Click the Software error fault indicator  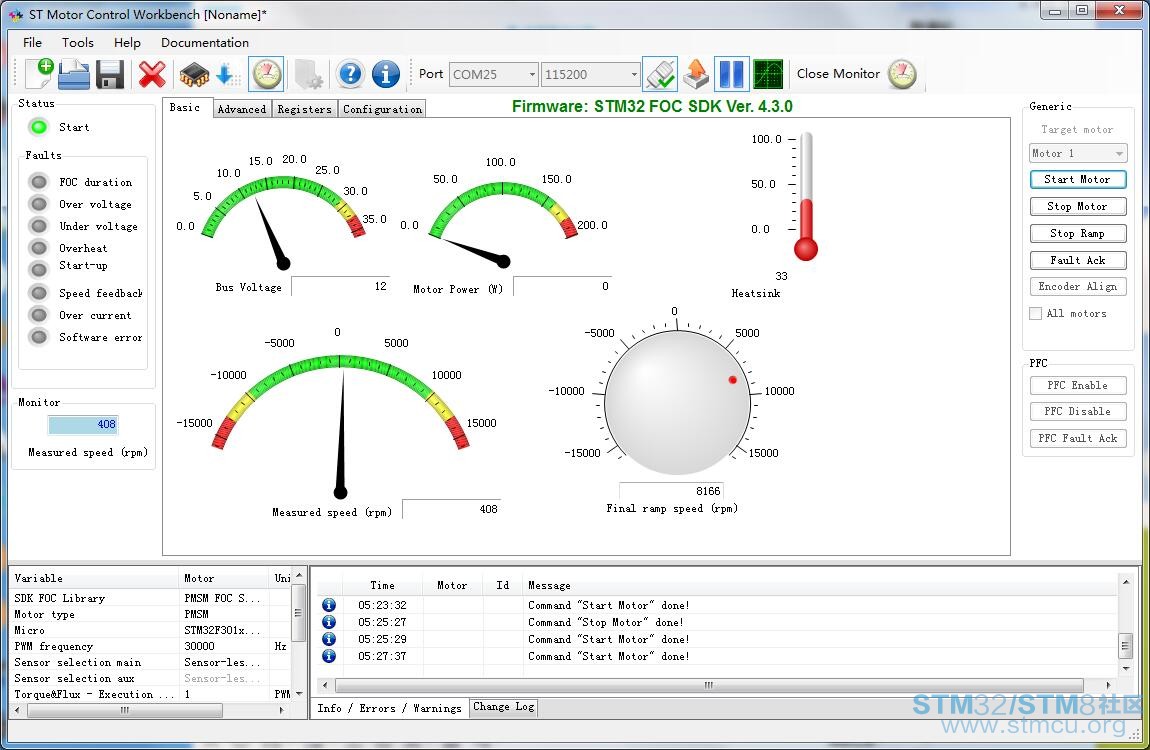coord(38,337)
